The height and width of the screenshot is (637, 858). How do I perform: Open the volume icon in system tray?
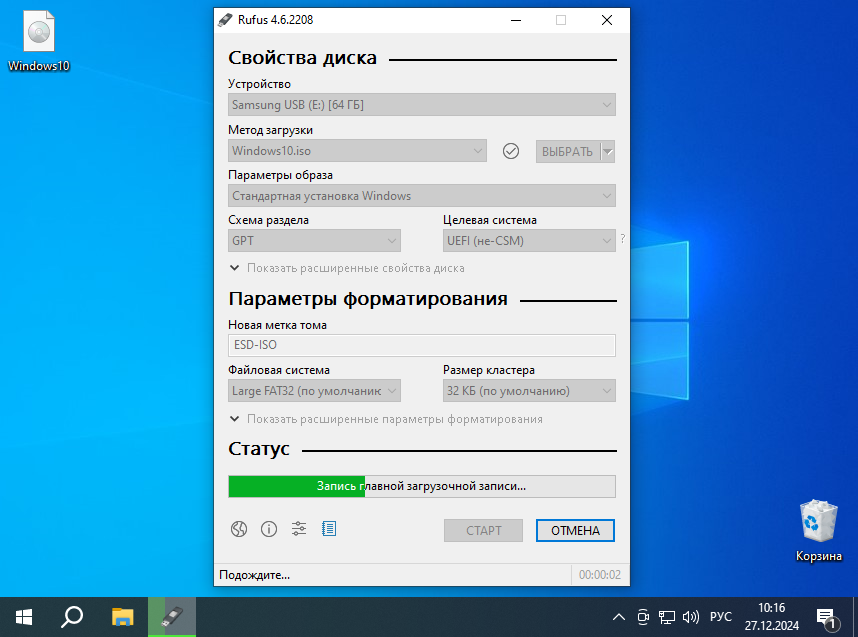[x=691, y=617]
